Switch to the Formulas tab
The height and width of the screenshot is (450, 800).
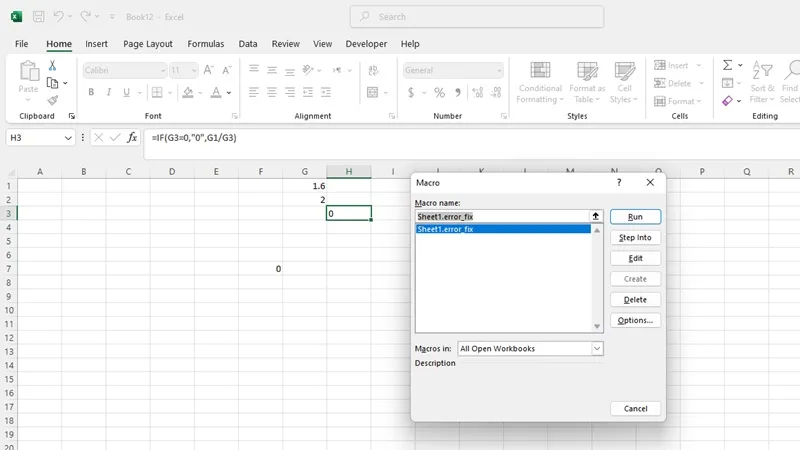(206, 44)
